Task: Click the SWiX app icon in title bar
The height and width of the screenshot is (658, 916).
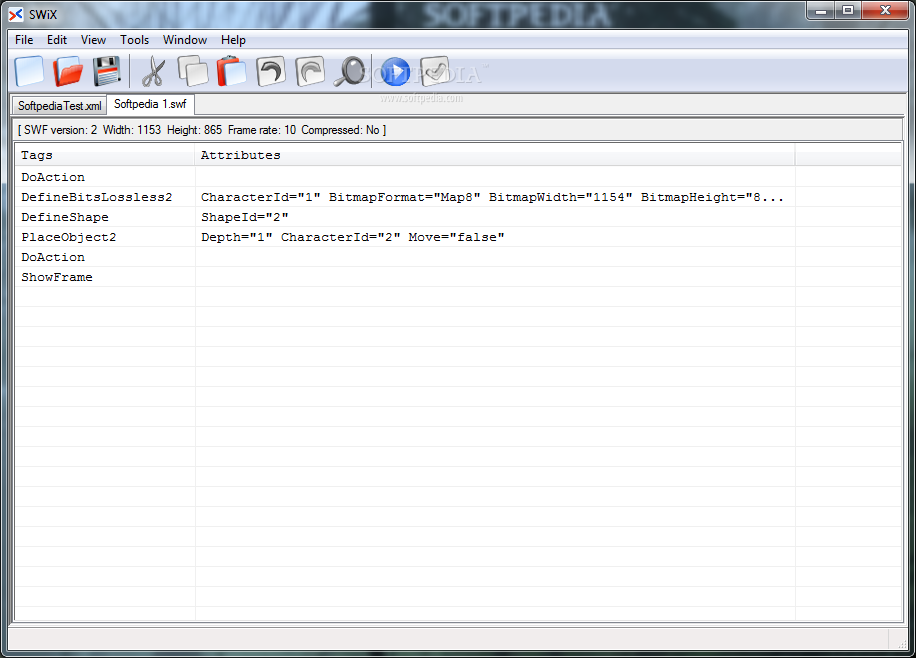Action: click(16, 14)
